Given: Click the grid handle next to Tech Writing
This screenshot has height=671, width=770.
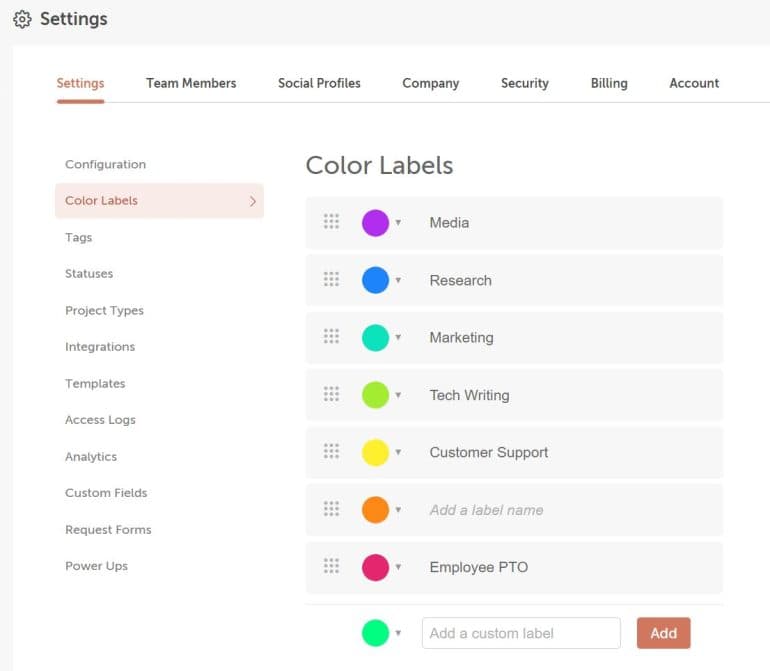Looking at the screenshot, I should [331, 393].
